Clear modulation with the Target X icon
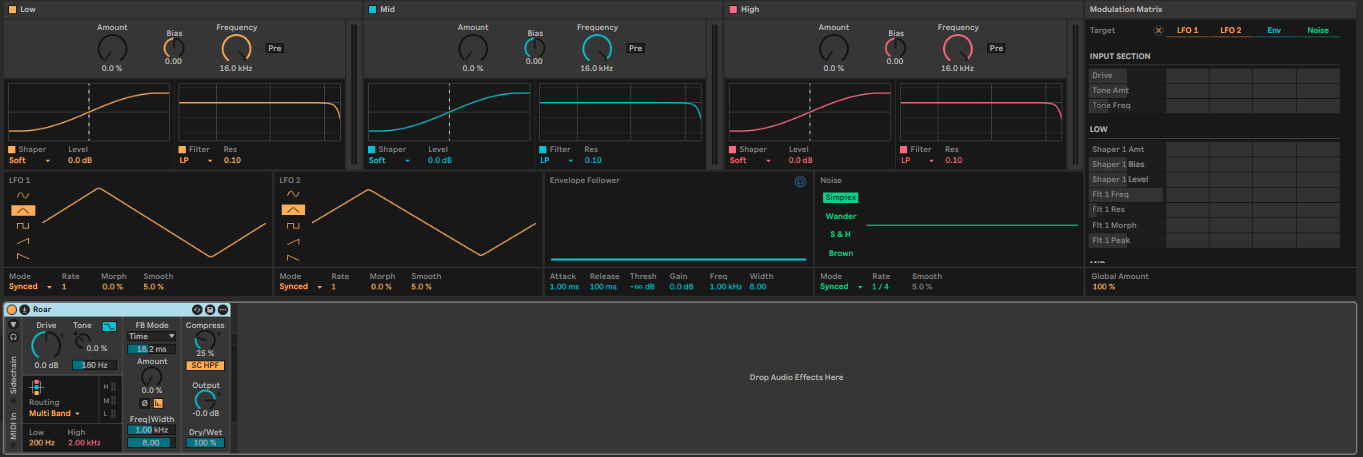This screenshot has width=1363, height=457. 1159,31
